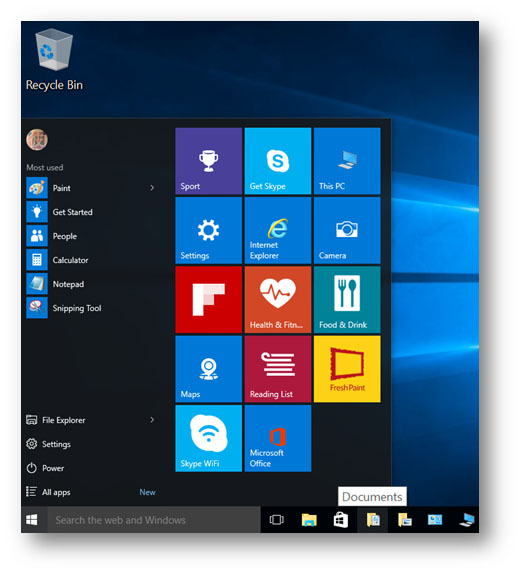Open the Reading List tile

click(x=278, y=369)
